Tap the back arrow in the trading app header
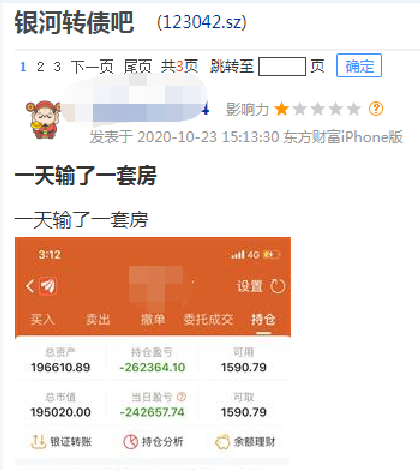Viewport: 420px width, 470px height. [x=30, y=286]
